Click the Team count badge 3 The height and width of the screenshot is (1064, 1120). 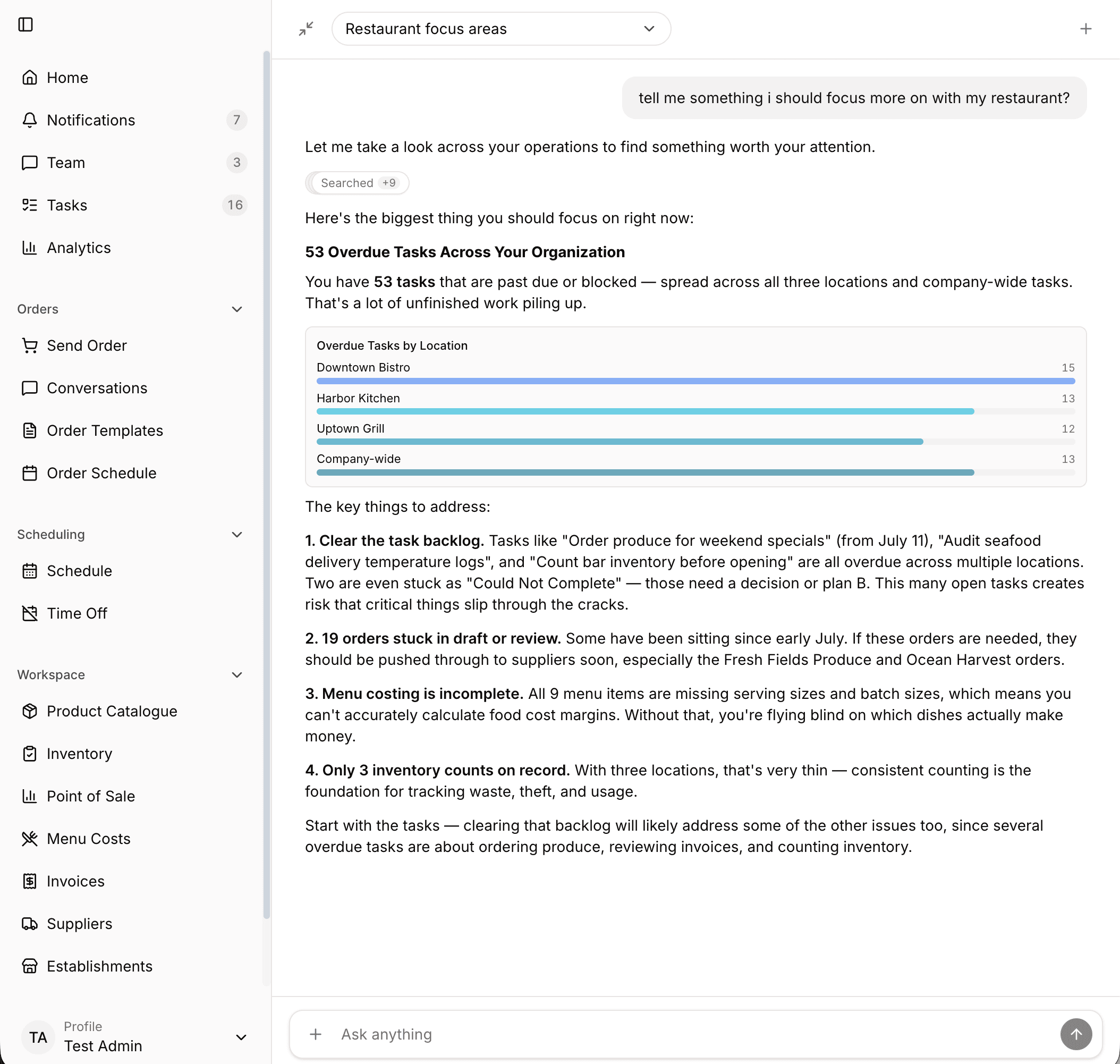click(236, 162)
